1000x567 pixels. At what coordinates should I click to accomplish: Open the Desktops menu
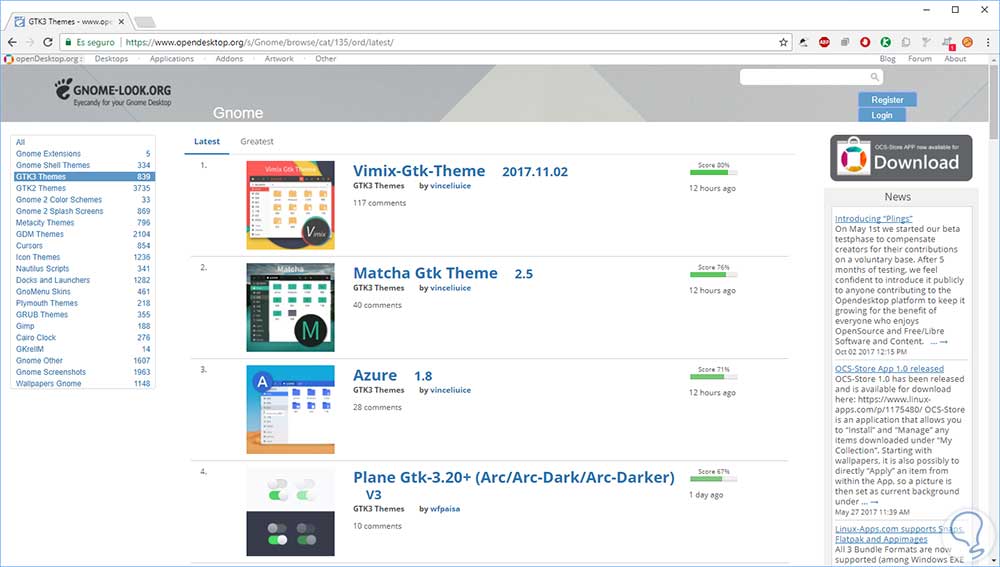[x=111, y=59]
